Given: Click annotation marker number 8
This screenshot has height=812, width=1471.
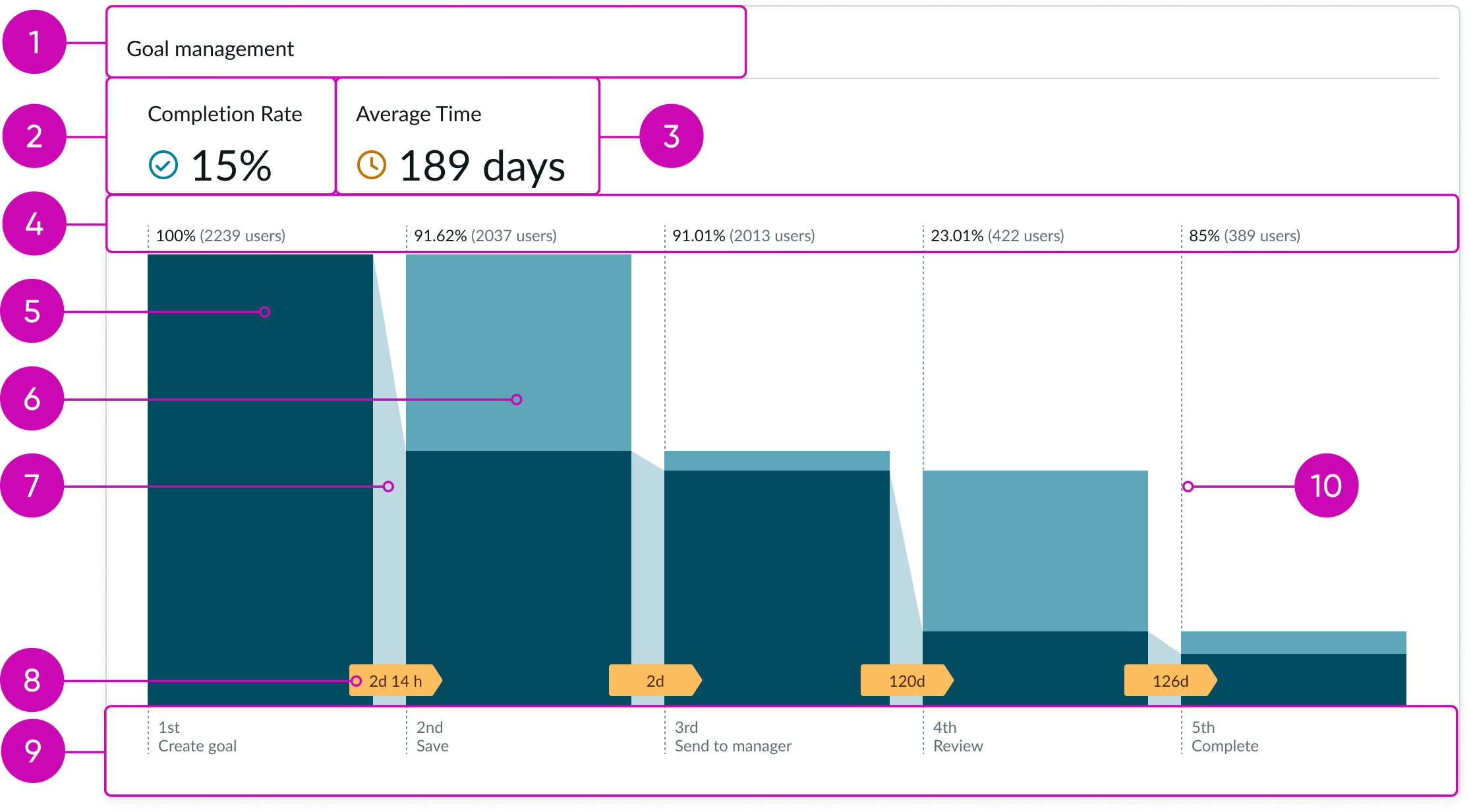Looking at the screenshot, I should pos(32,680).
